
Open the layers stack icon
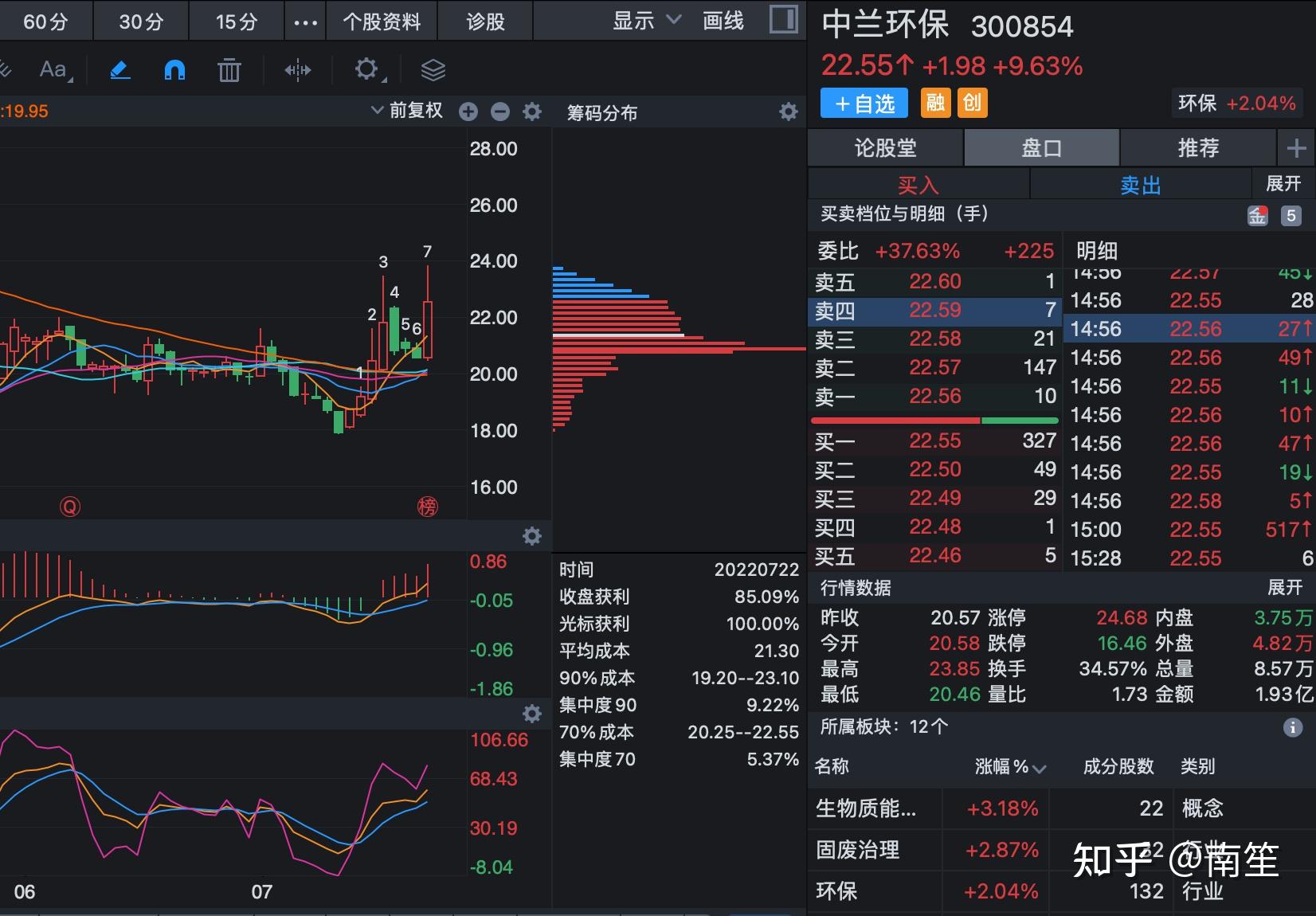tap(433, 70)
